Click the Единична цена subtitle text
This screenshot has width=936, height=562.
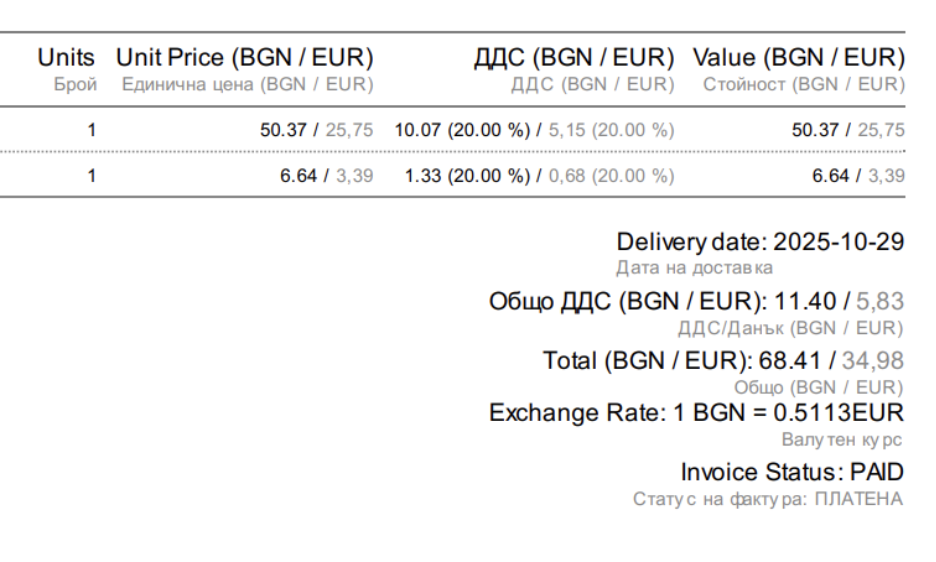pyautogui.click(x=248, y=85)
